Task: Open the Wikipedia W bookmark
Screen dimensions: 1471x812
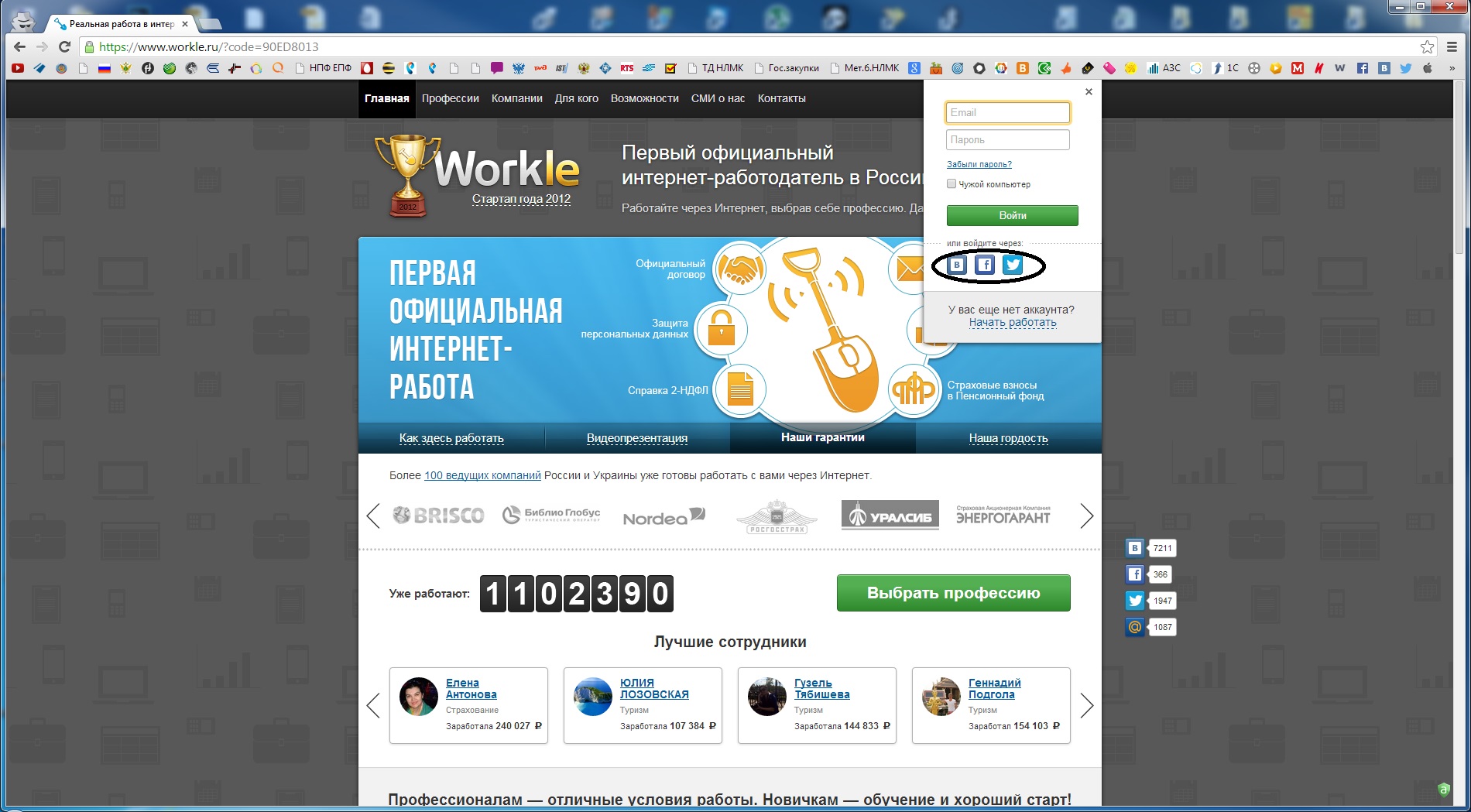Action: point(1340,68)
